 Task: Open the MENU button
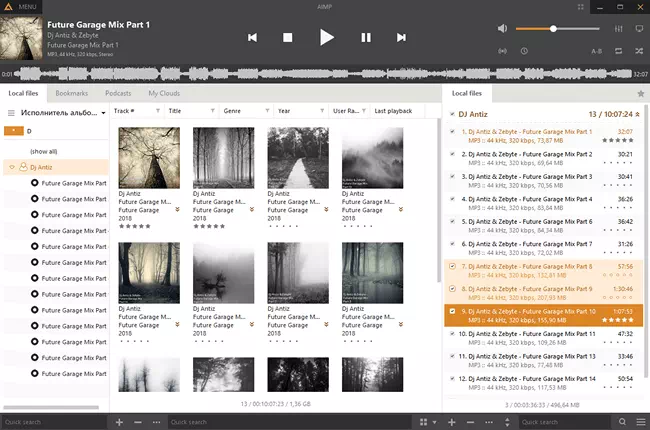[x=21, y=7]
